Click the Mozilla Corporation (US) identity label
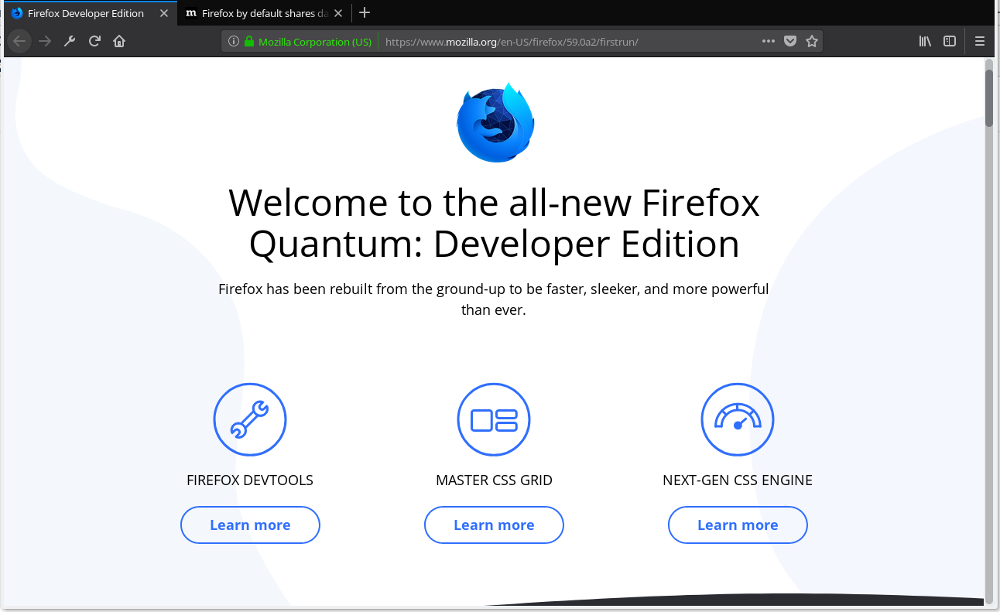1000x612 pixels. [314, 42]
